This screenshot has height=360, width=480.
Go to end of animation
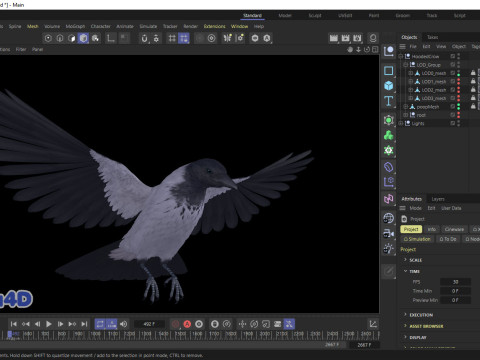(84, 324)
